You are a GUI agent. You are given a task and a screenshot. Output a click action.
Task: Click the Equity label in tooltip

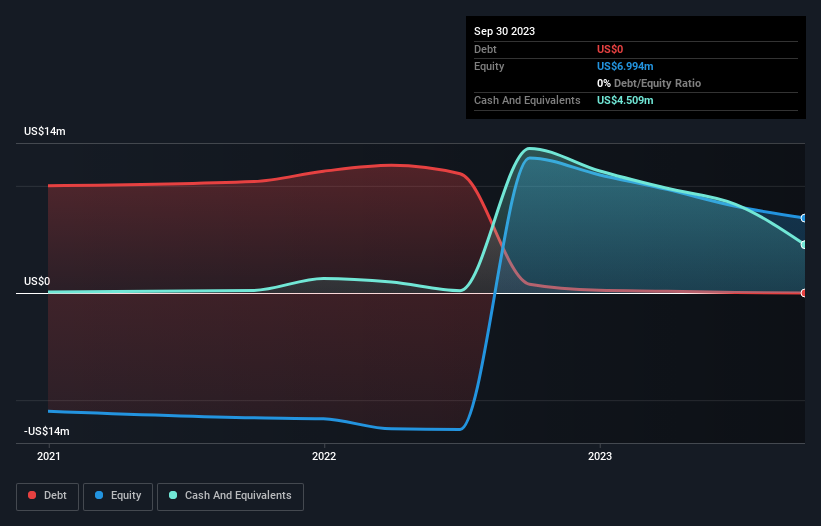[x=489, y=66]
